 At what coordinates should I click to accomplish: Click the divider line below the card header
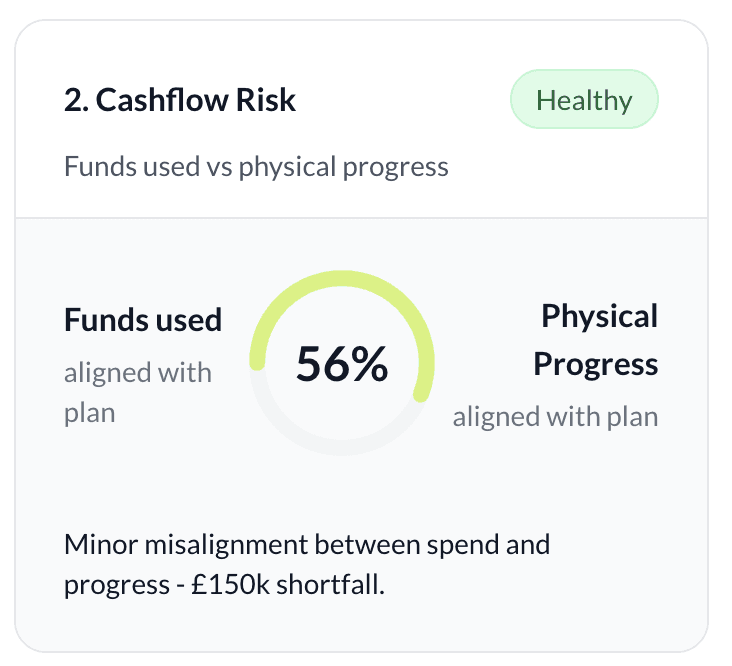point(361,217)
